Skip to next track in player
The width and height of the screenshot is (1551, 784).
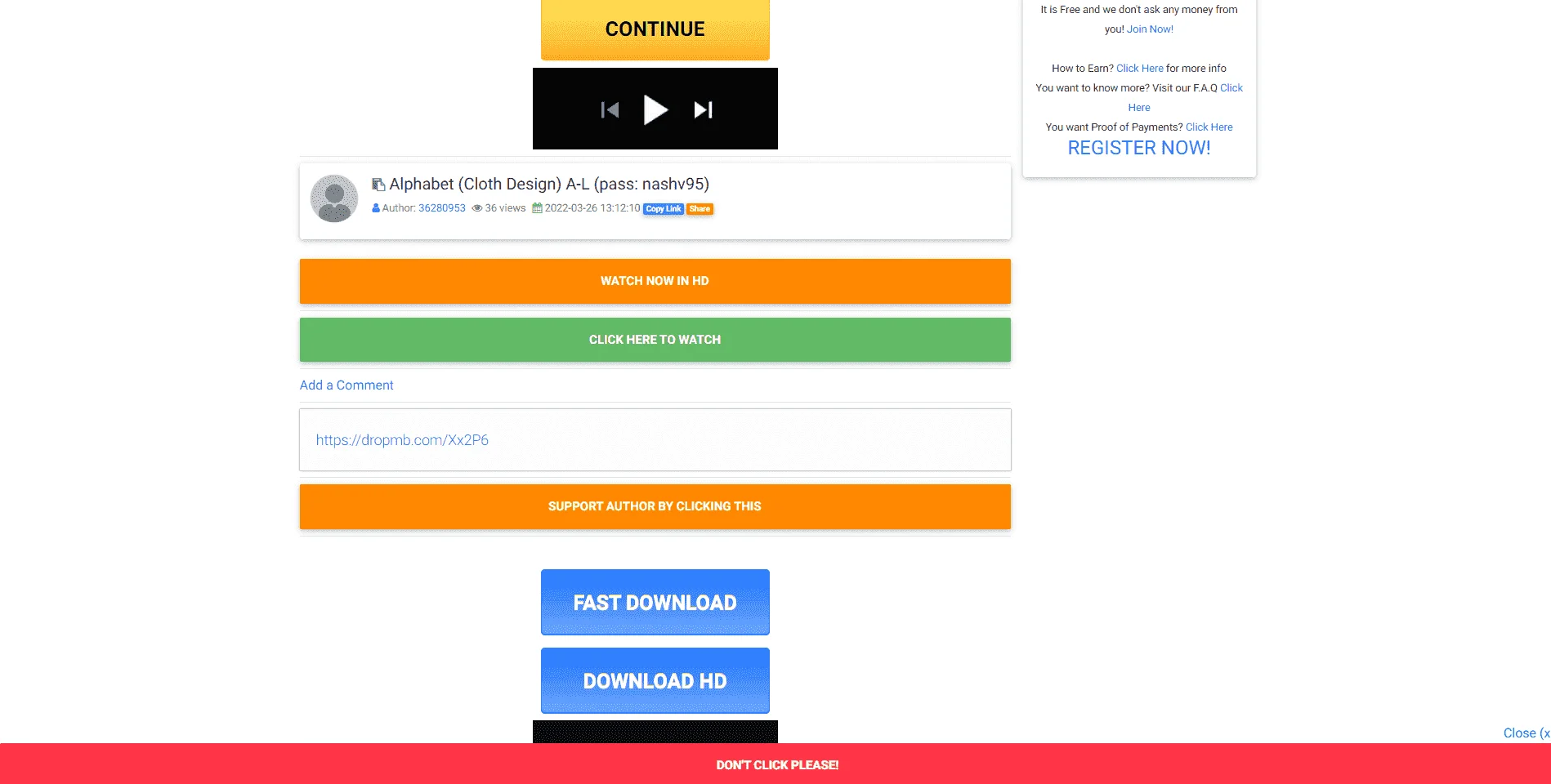(x=703, y=109)
